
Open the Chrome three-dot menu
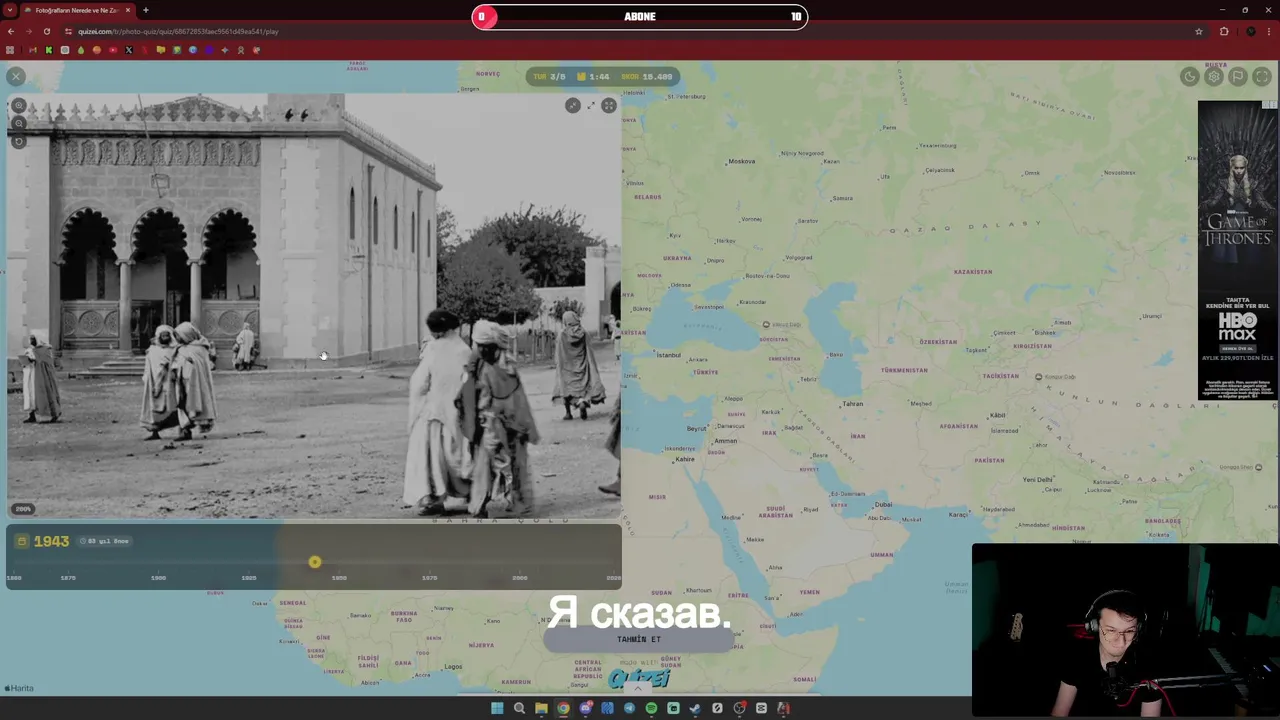[1269, 31]
